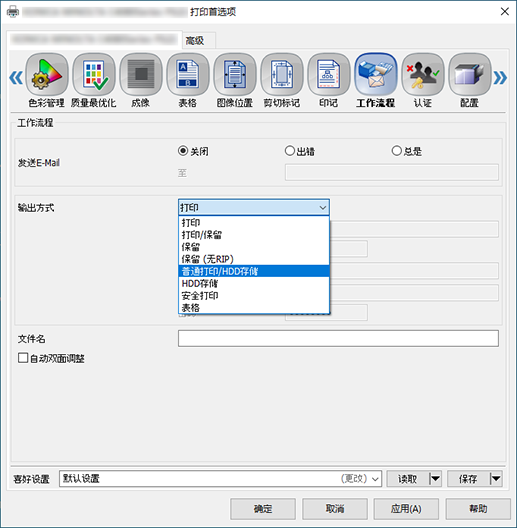Choose 安全打印 in output list
The height and width of the screenshot is (528, 517).
(x=254, y=295)
